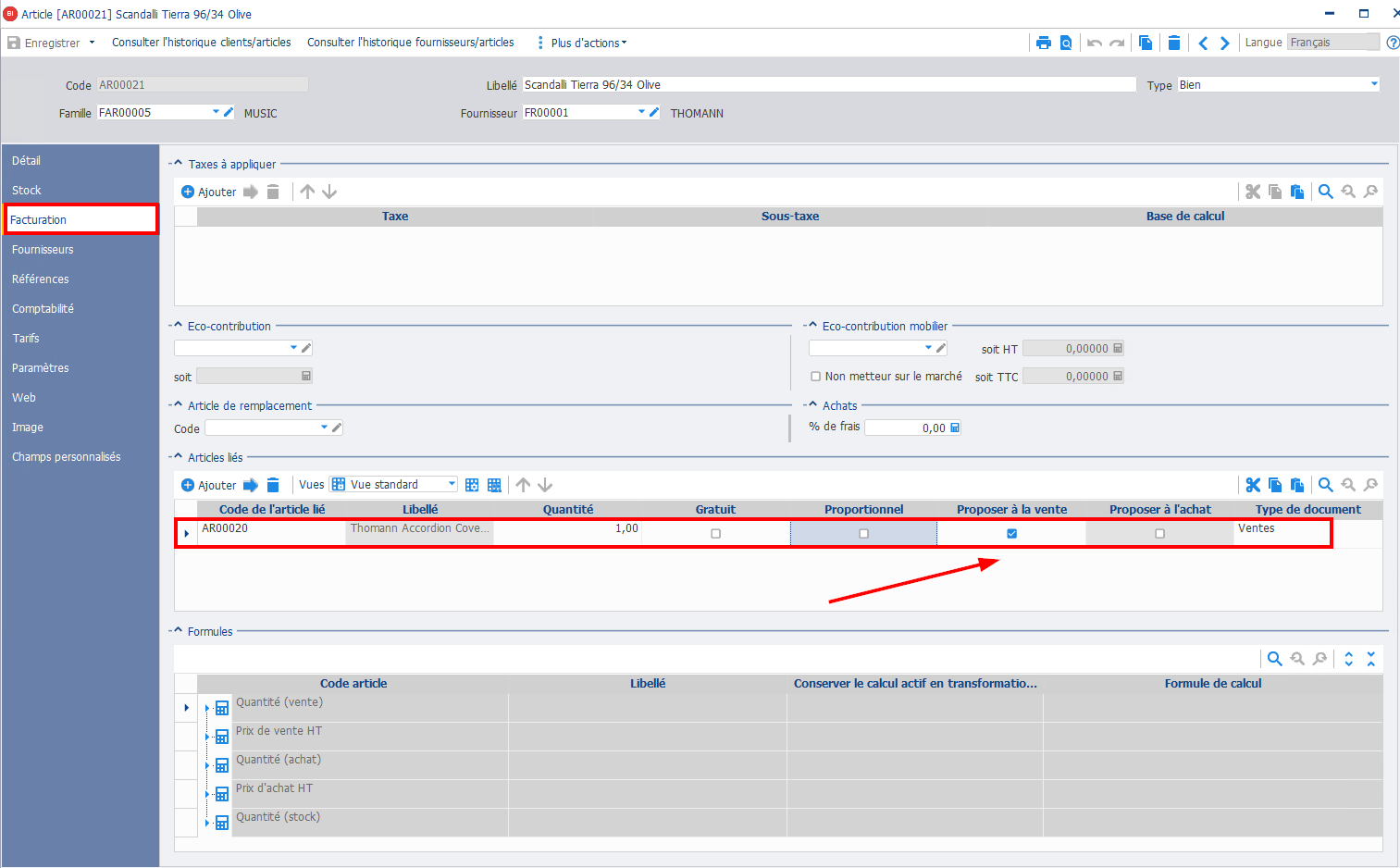
Task: Open the Paramètres tab
Action: pos(81,367)
